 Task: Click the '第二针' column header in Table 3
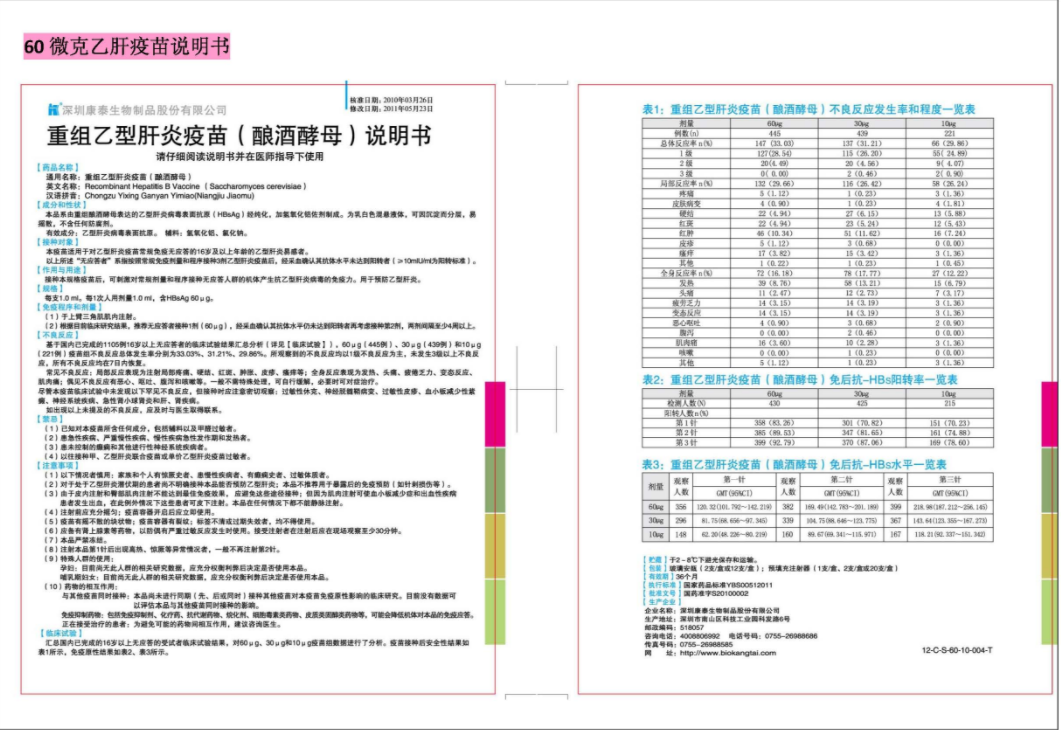tap(841, 480)
